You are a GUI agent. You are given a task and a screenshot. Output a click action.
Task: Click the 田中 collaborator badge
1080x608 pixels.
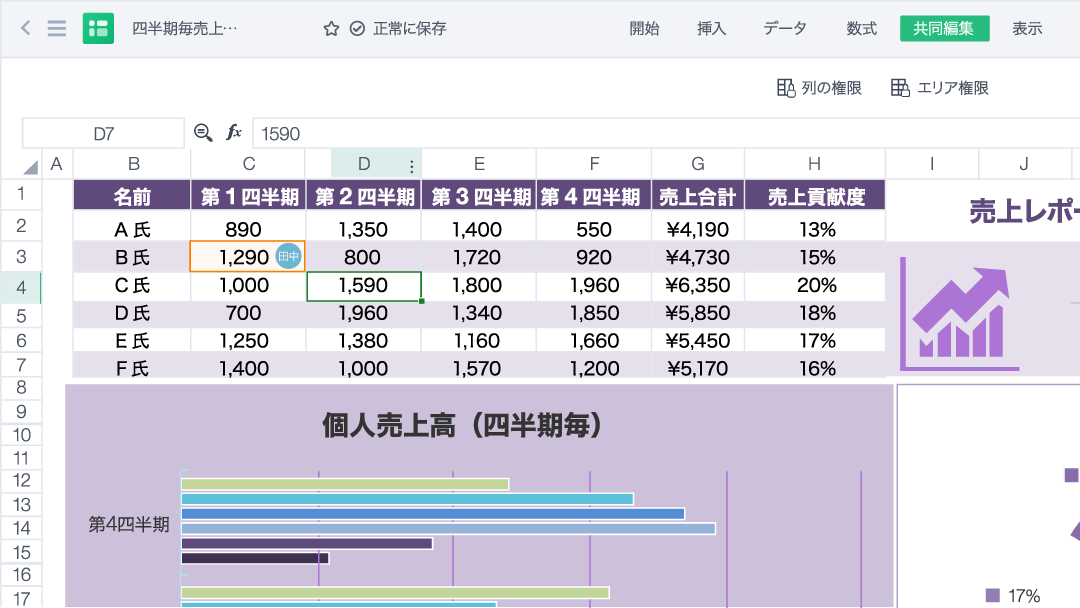(x=288, y=257)
